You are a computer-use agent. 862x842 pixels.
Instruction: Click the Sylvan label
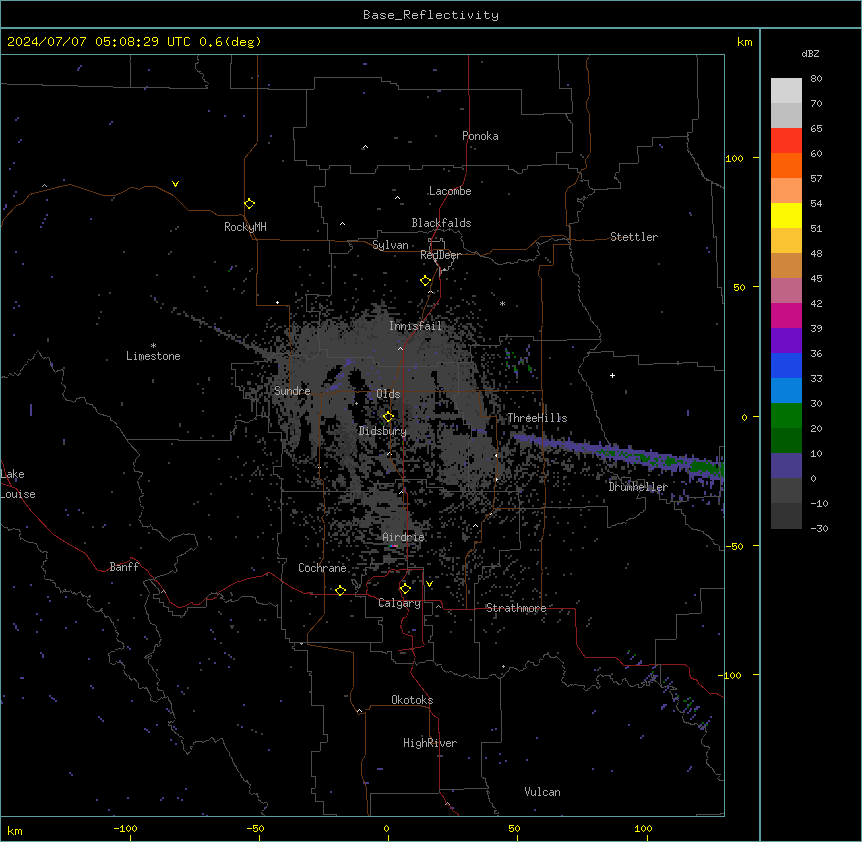click(x=390, y=245)
